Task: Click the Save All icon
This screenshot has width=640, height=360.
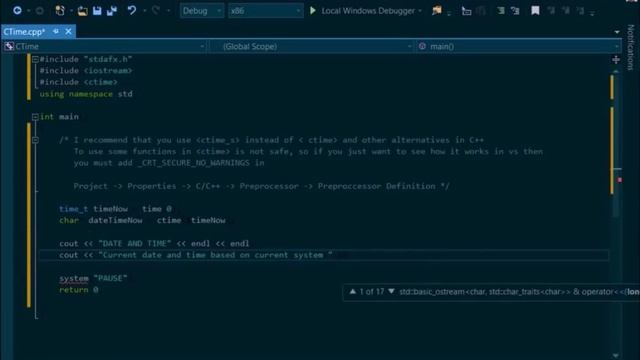Action: (111, 11)
